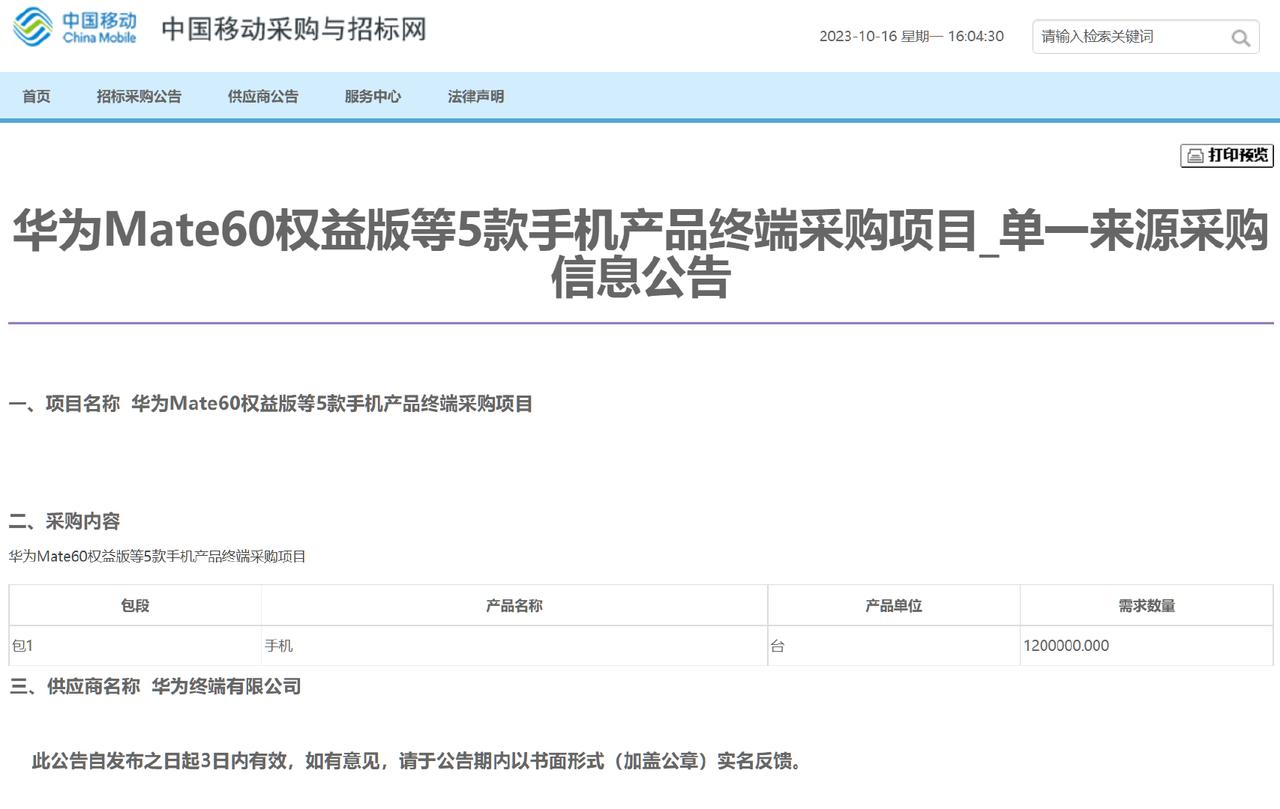Click the 产品名称 column header

pyautogui.click(x=514, y=606)
